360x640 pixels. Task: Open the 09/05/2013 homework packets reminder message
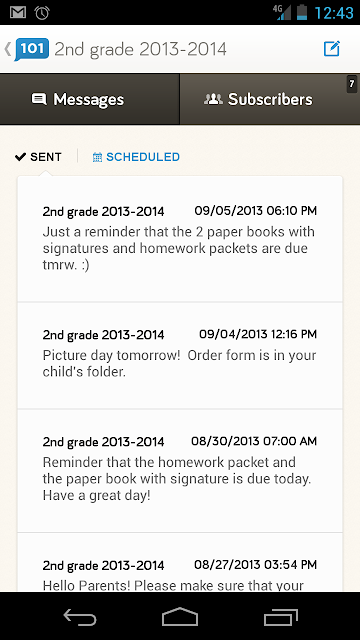coord(180,239)
